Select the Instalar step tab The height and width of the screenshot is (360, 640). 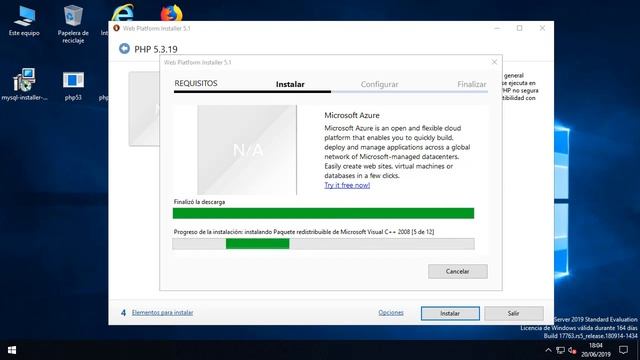tap(290, 84)
